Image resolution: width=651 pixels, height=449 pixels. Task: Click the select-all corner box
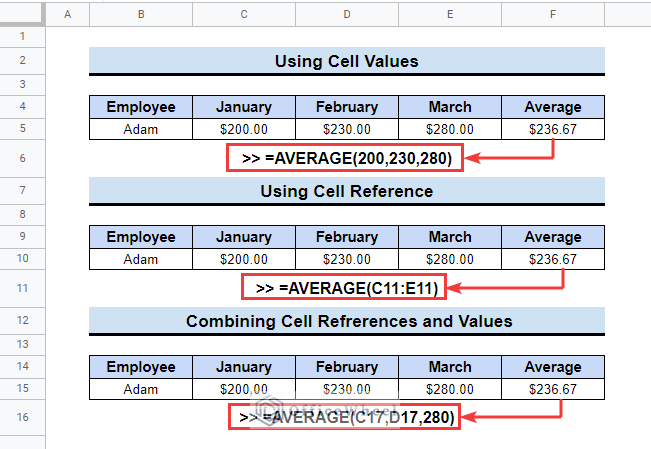pos(22,14)
